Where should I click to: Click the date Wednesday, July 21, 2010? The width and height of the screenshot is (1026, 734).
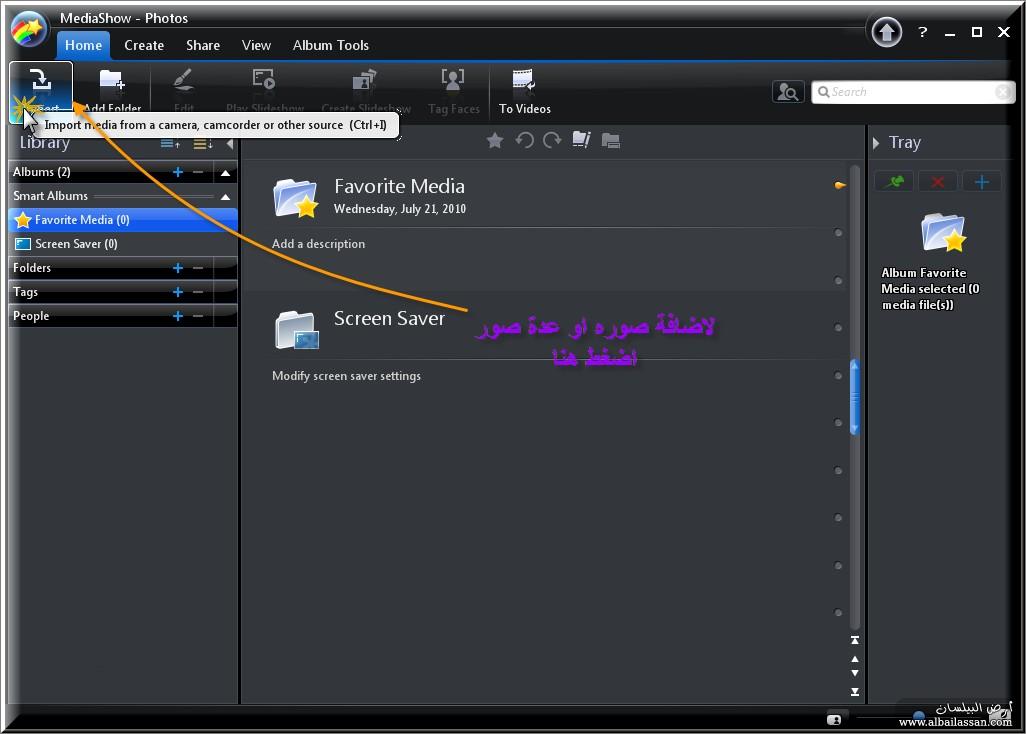click(x=400, y=209)
